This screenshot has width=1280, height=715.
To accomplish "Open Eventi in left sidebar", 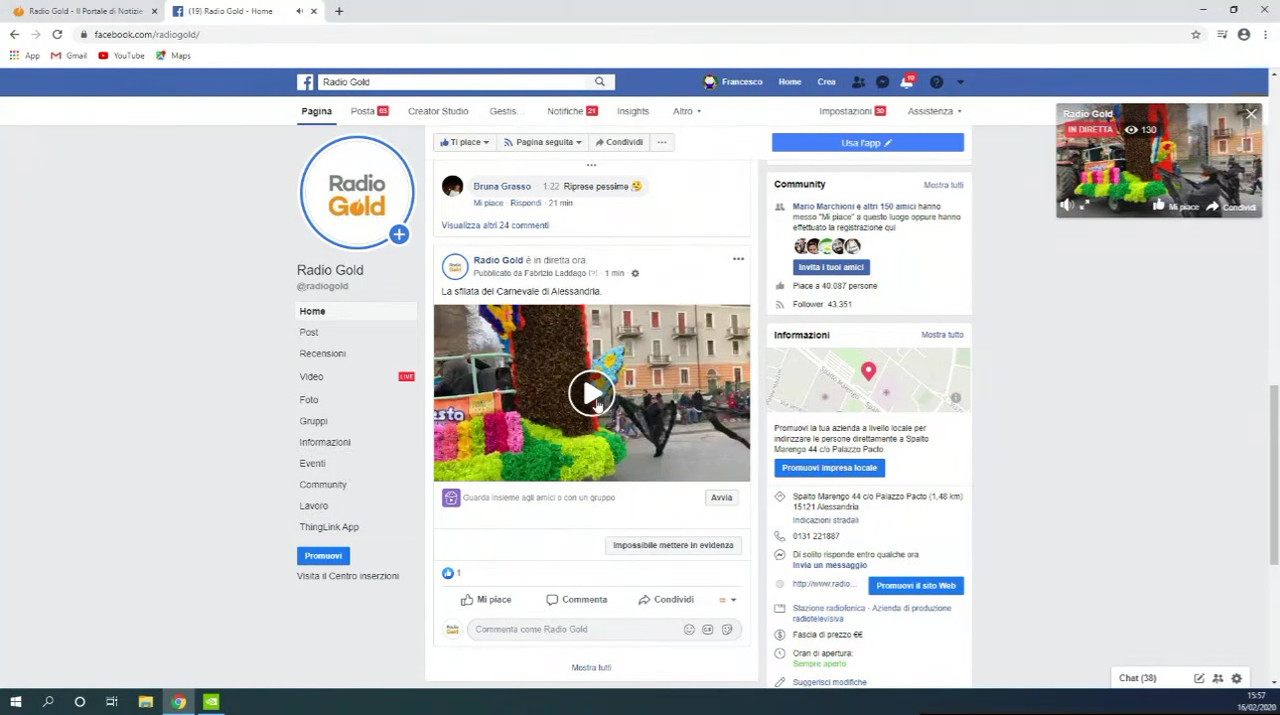I will [312, 463].
